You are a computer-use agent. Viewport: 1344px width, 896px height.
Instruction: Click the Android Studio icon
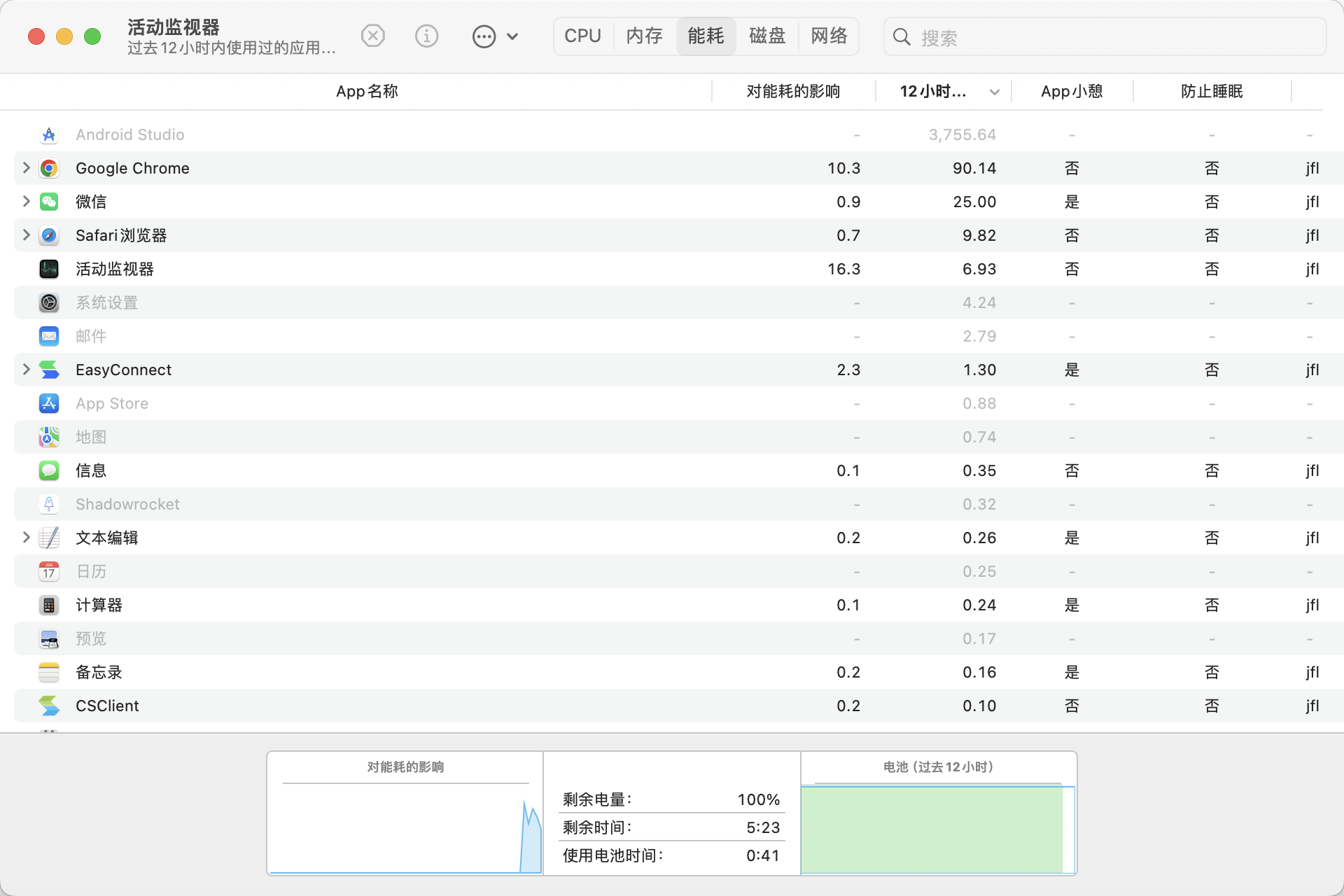tap(49, 134)
